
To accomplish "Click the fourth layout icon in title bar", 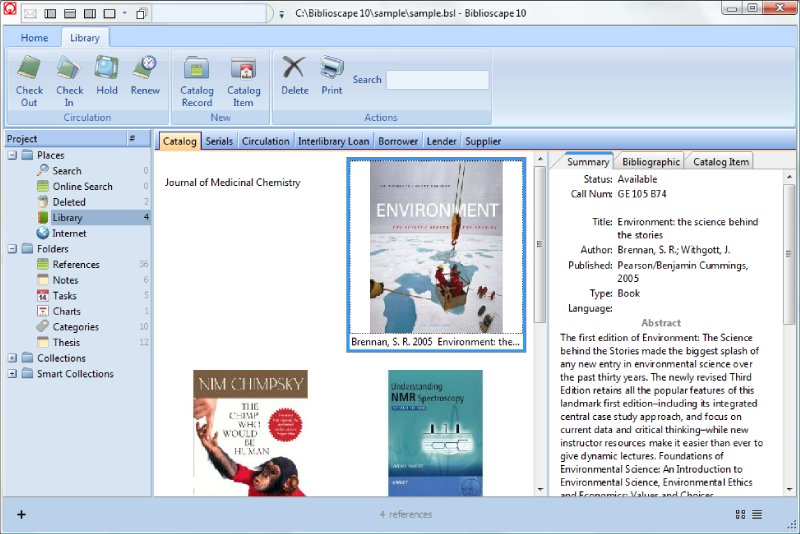I will 109,13.
